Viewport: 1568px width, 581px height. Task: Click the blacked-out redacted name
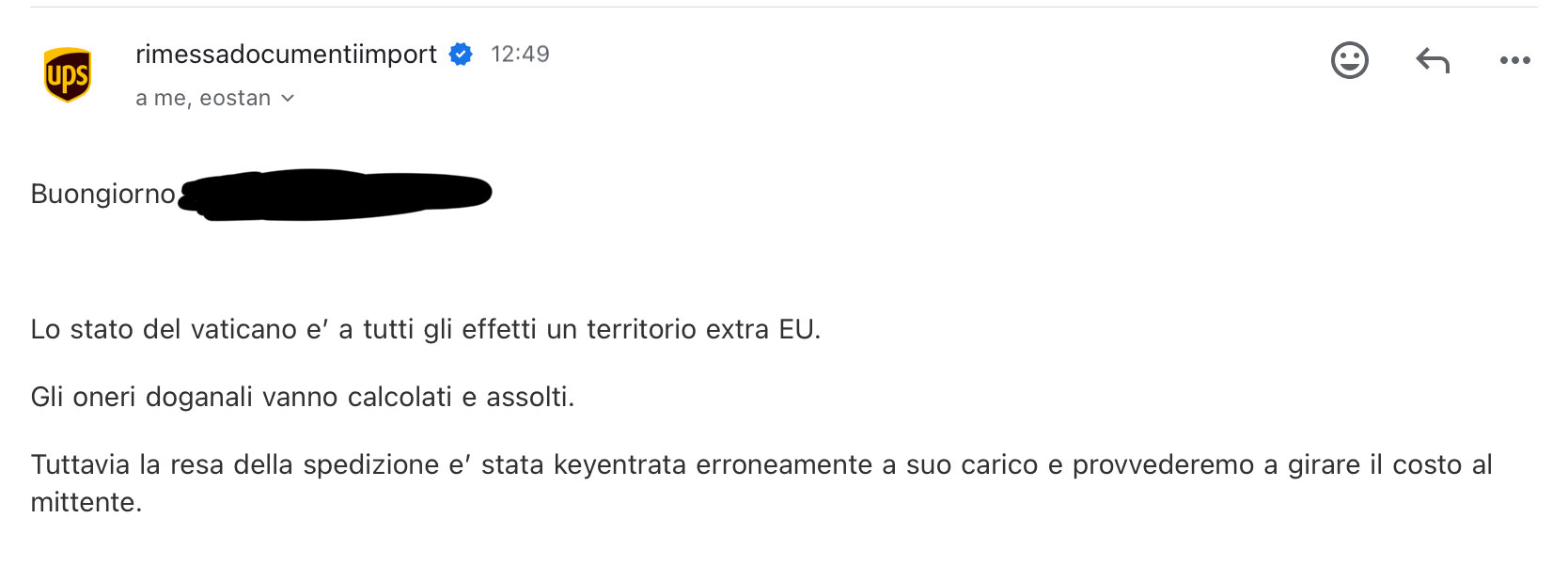pos(336,195)
